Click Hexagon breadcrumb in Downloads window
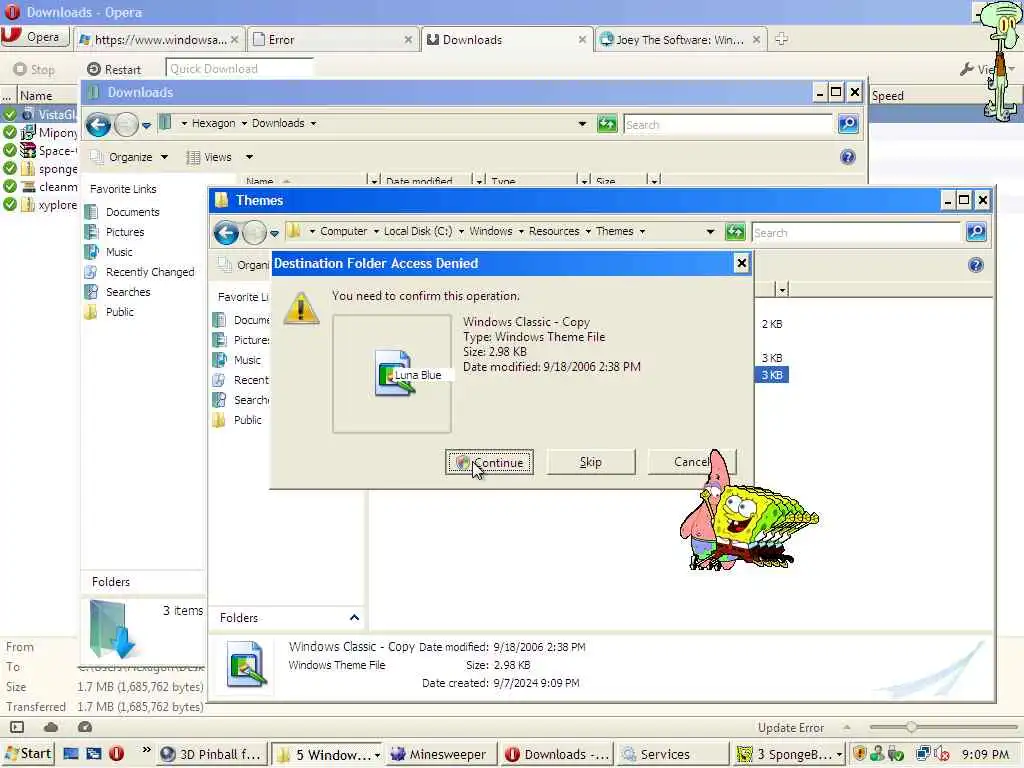This screenshot has height=768, width=1024. [214, 123]
